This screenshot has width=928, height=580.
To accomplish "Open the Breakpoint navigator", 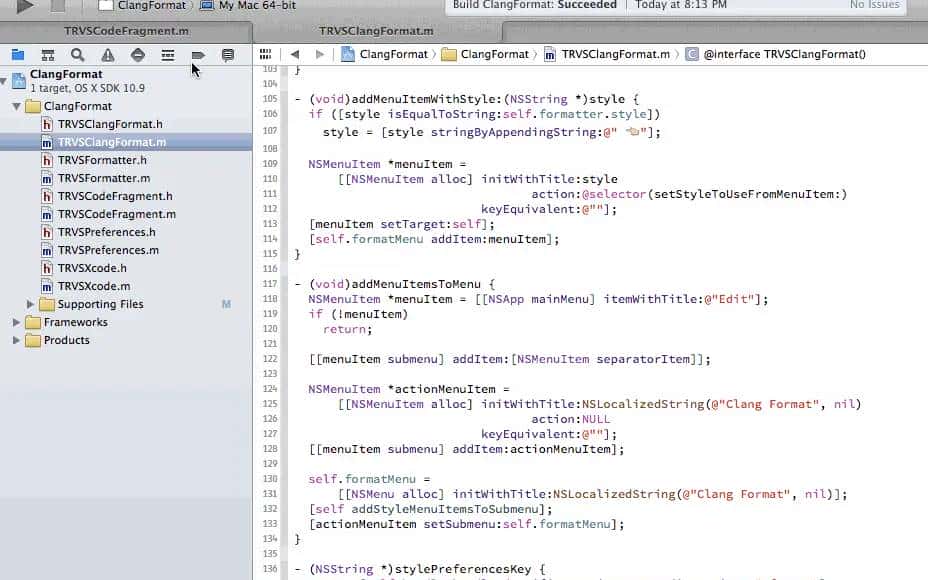I will pyautogui.click(x=198, y=55).
